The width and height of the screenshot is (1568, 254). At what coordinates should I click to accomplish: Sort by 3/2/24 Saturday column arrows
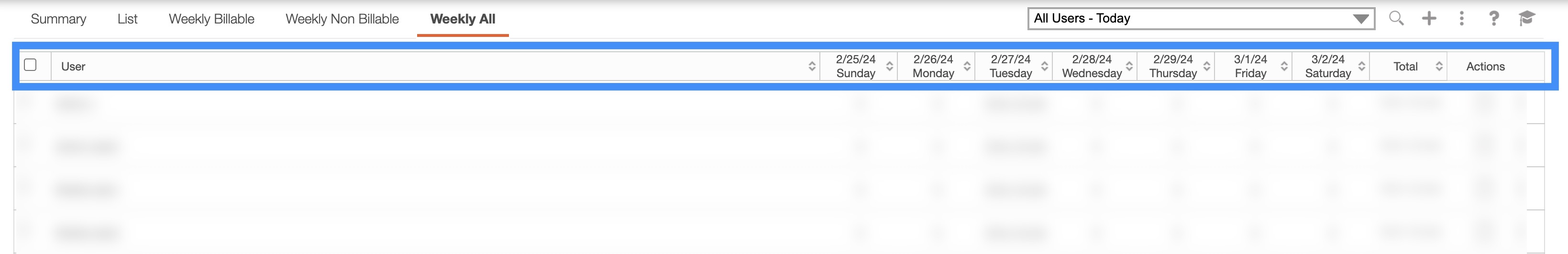pyautogui.click(x=1362, y=67)
